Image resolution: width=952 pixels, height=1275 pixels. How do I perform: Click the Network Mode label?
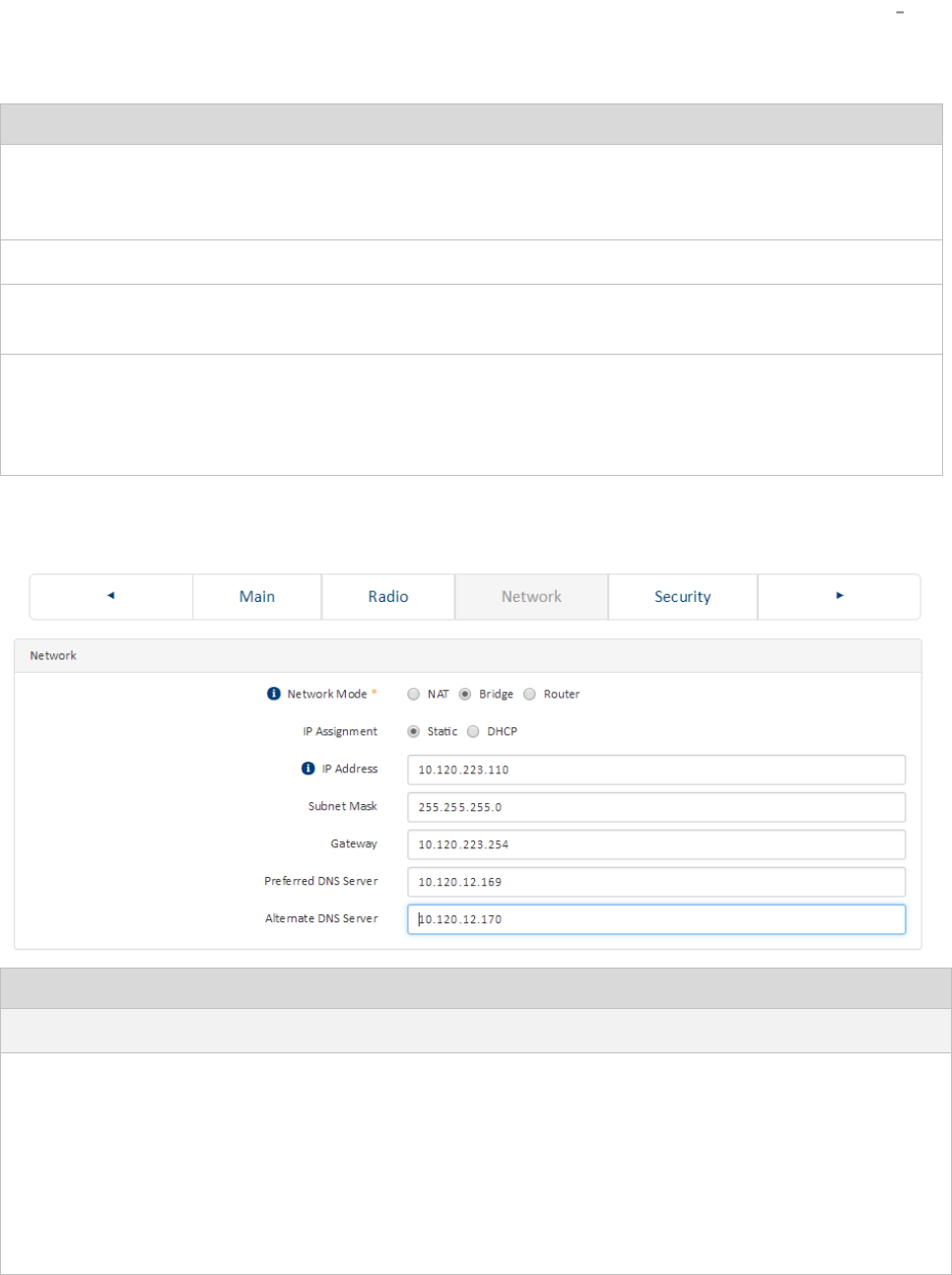tap(327, 695)
